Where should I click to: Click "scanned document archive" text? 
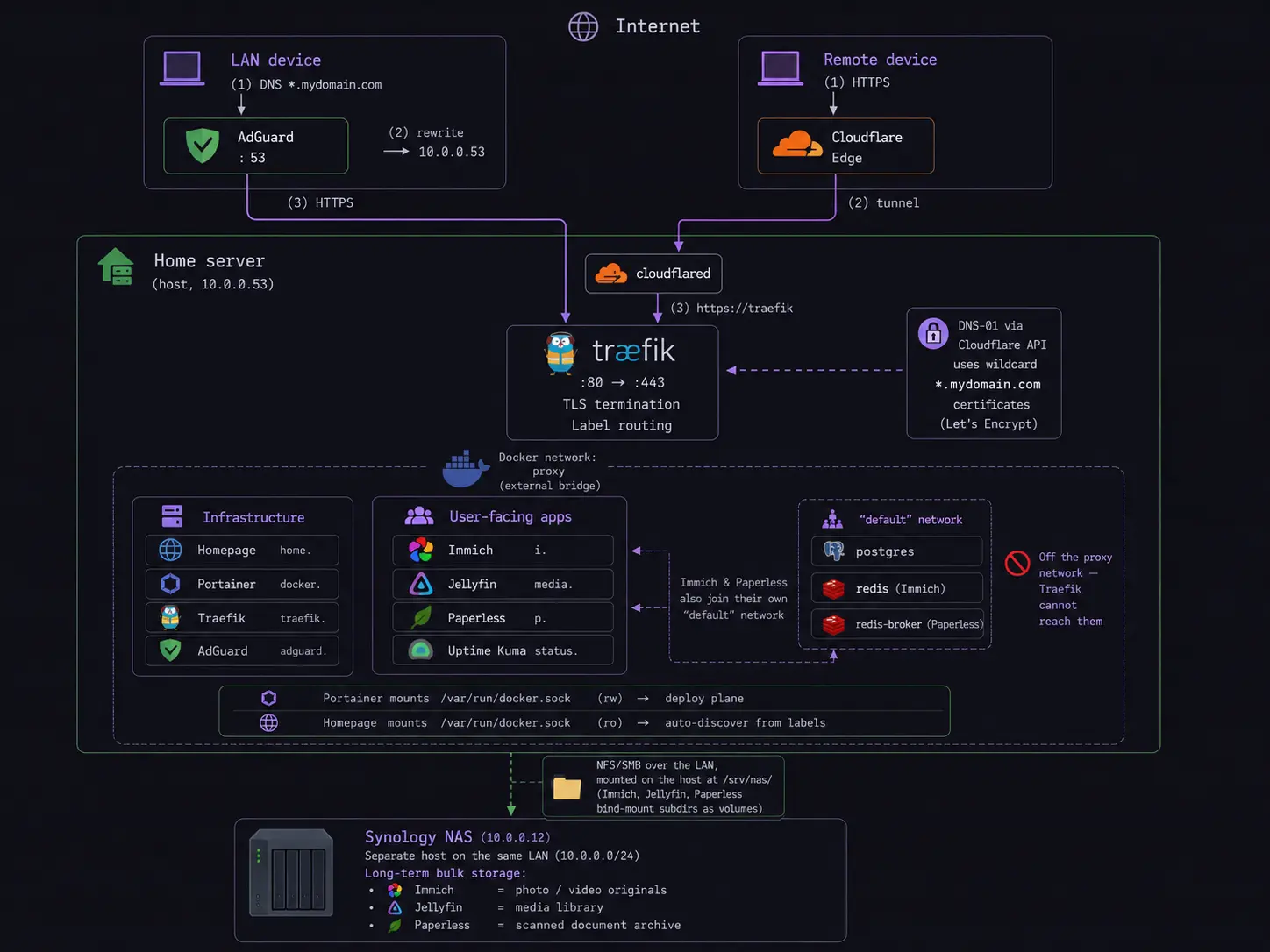(598, 925)
